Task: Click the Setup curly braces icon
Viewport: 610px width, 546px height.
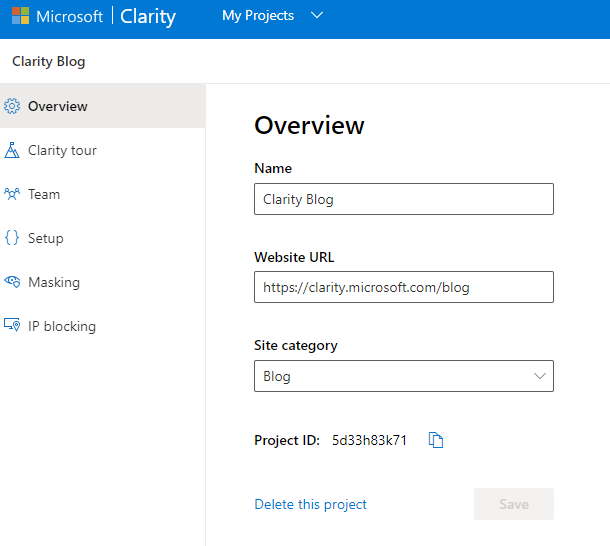Action: pyautogui.click(x=12, y=238)
